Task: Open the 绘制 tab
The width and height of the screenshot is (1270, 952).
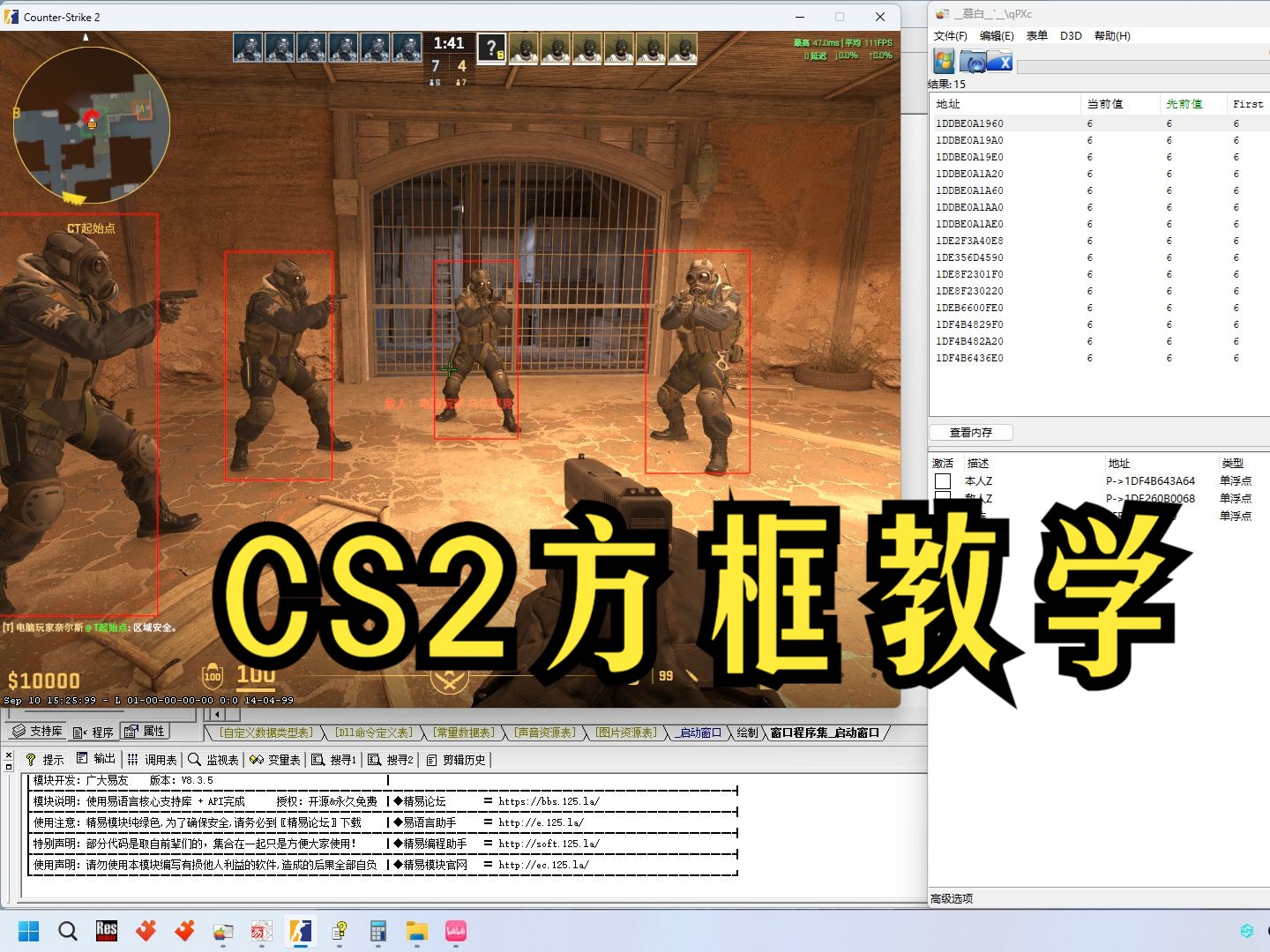Action: pos(747,733)
